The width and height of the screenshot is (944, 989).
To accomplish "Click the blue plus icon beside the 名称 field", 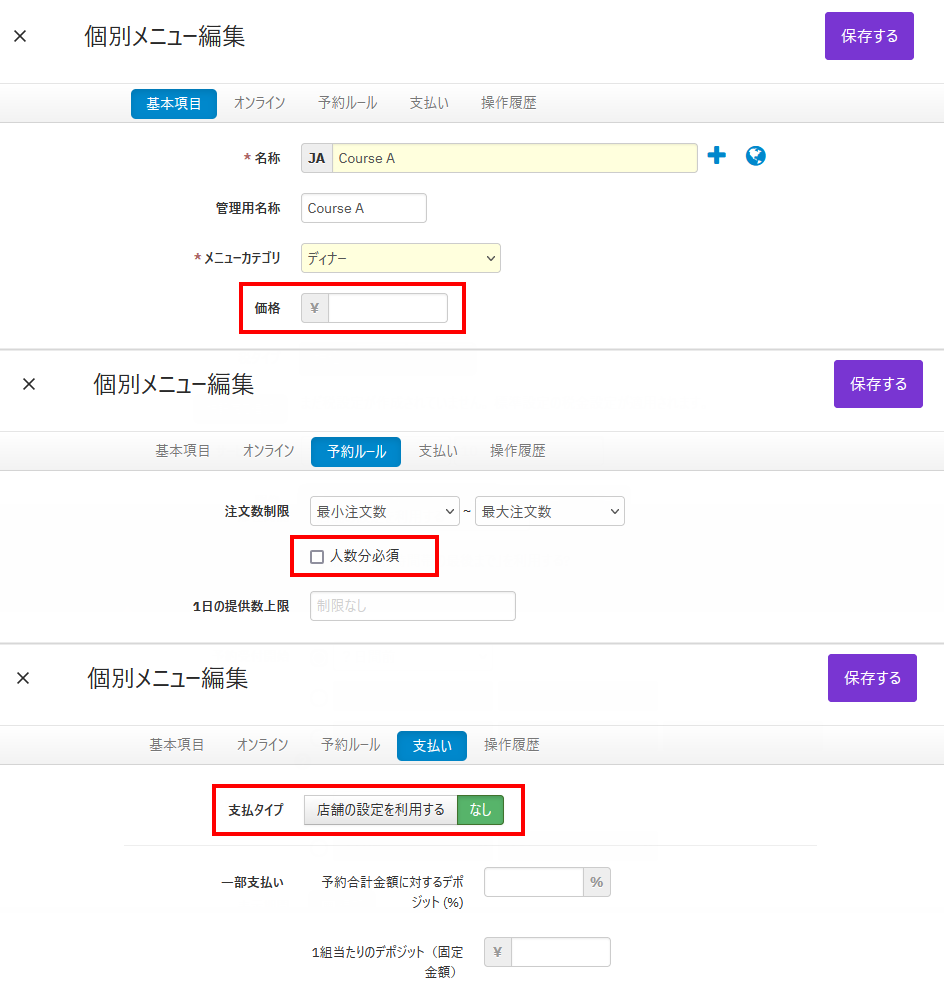I will point(716,156).
